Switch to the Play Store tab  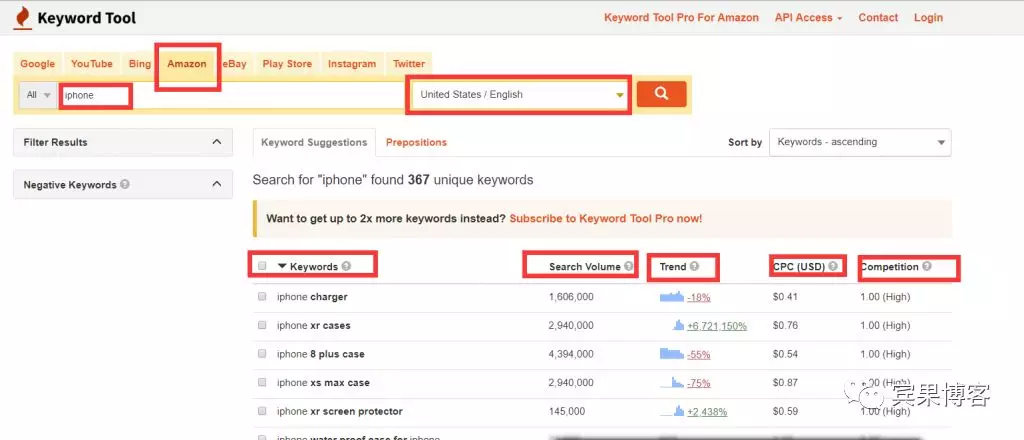tap(287, 63)
